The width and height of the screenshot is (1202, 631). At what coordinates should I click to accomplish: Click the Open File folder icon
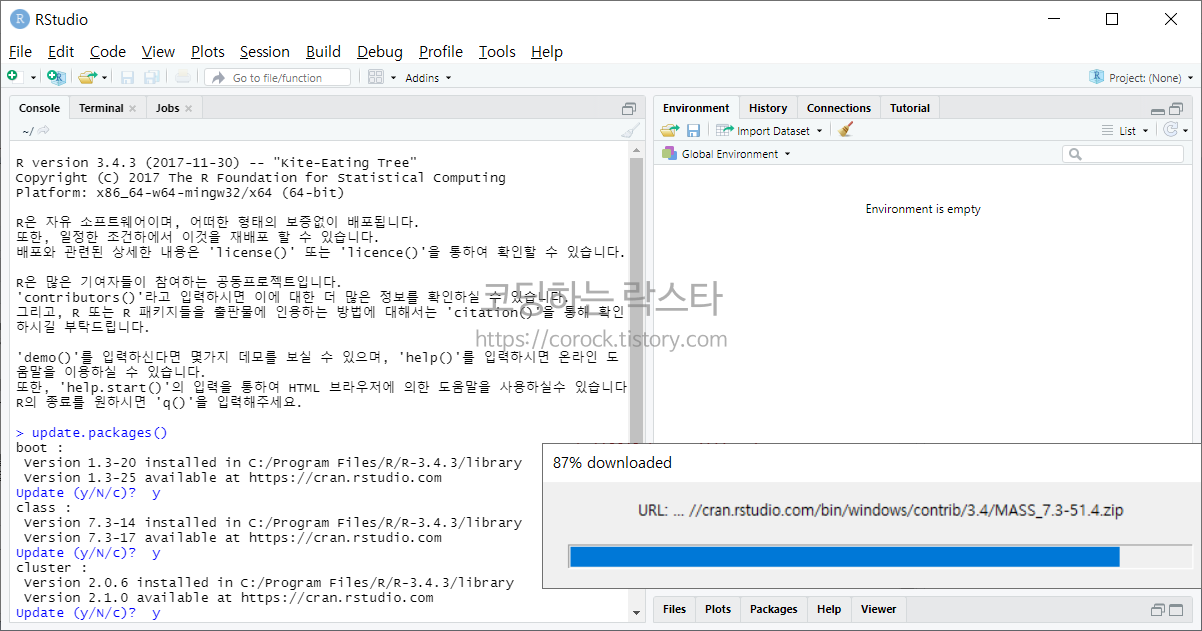tap(87, 77)
